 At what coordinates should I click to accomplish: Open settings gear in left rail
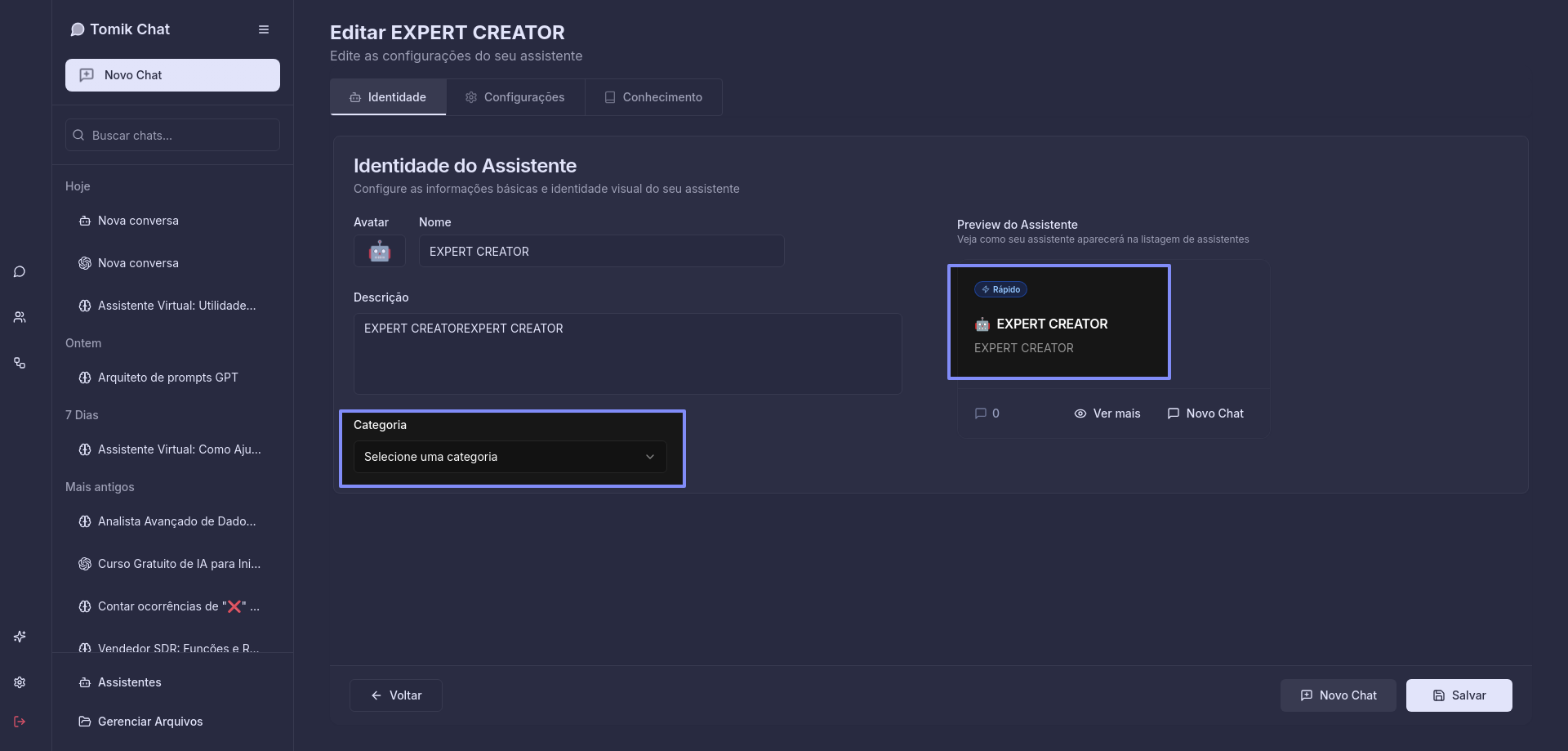pos(20,682)
